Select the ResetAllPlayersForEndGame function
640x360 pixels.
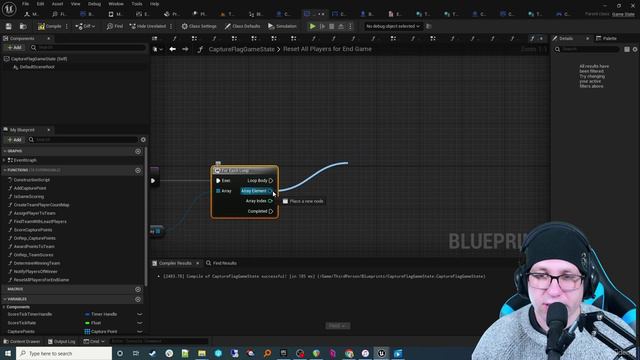41,280
